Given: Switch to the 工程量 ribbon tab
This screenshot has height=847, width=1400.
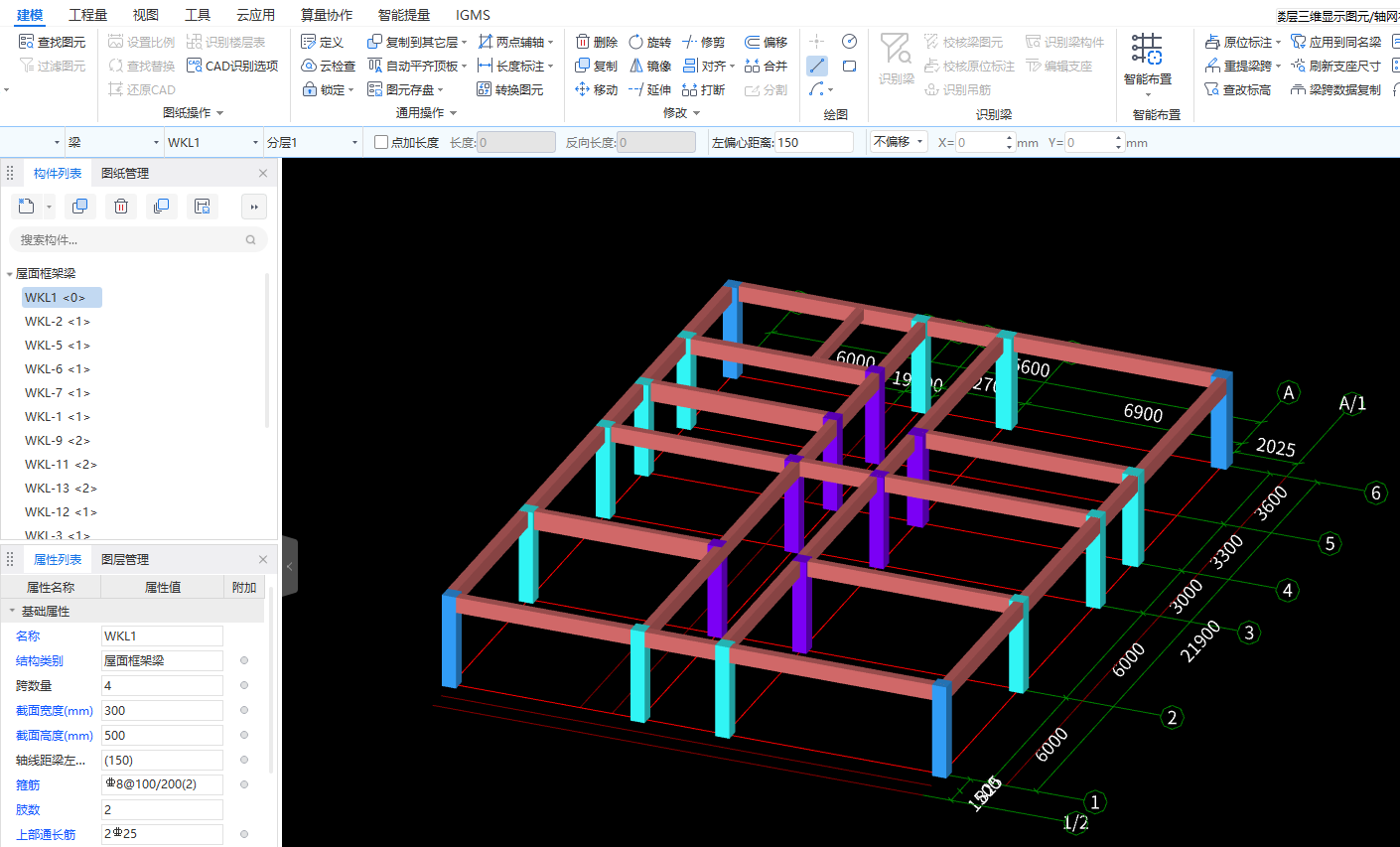Looking at the screenshot, I should click(87, 15).
